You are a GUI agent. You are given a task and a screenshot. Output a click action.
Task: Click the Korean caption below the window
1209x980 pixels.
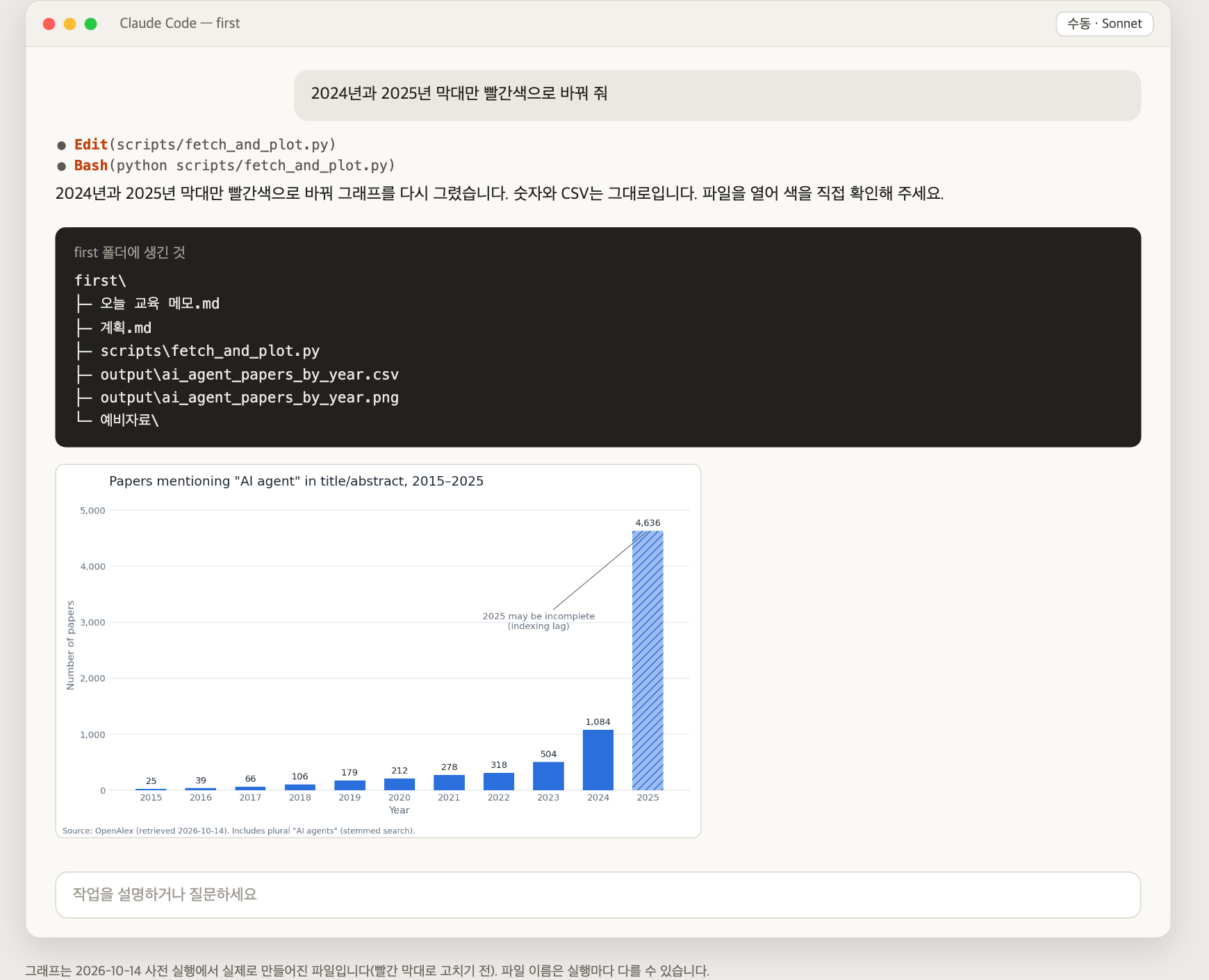point(367,970)
